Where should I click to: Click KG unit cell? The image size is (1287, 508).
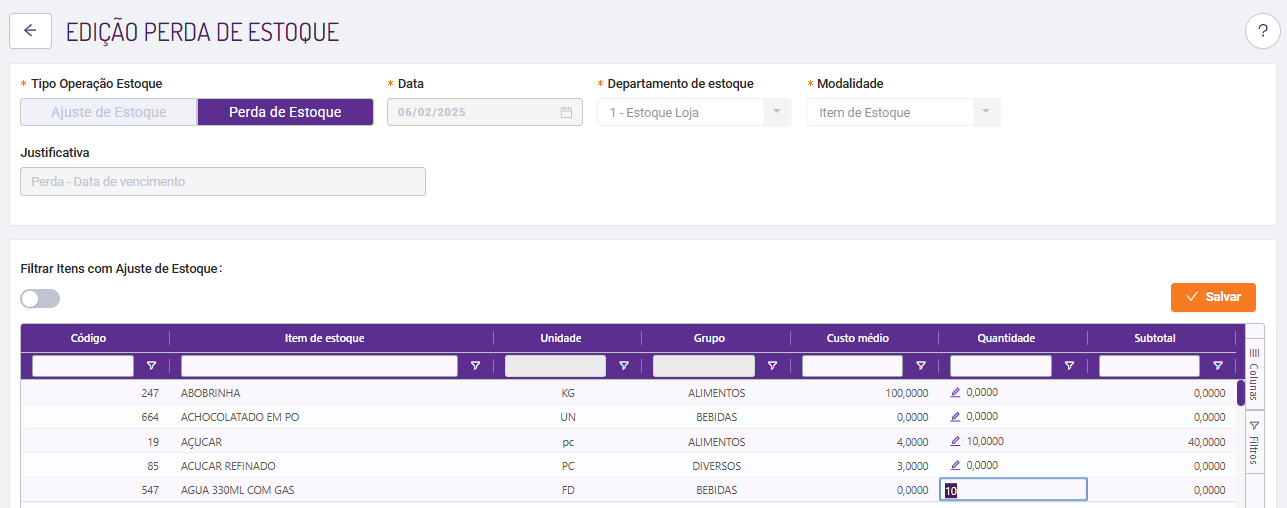tap(568, 393)
